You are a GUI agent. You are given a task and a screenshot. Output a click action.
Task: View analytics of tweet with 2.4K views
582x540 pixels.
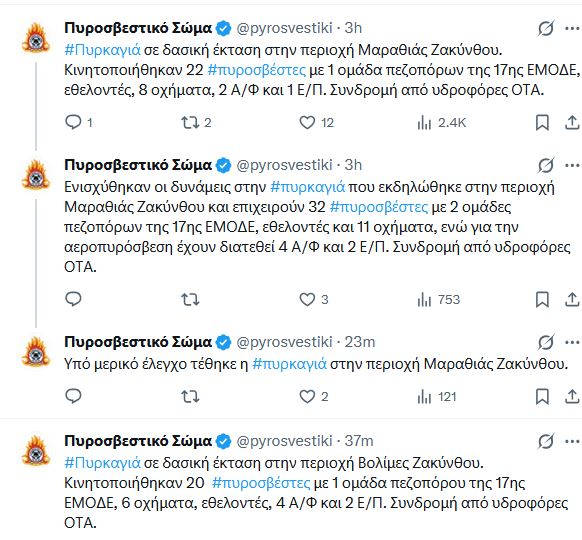tap(424, 122)
